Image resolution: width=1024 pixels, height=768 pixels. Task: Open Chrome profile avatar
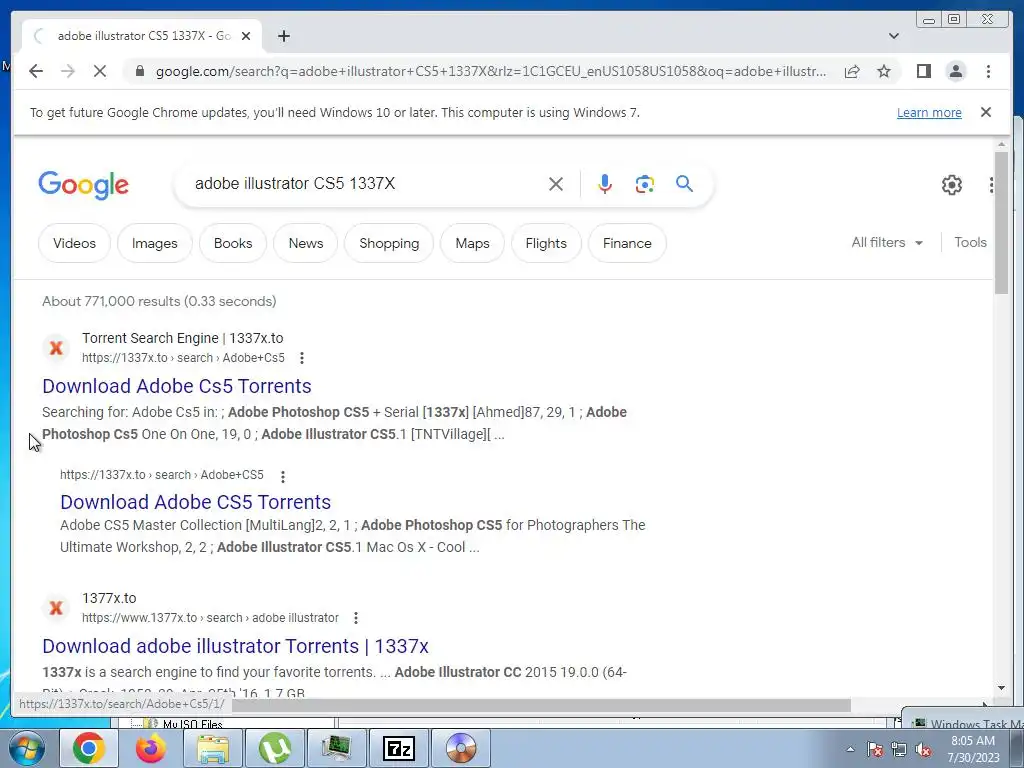point(955,71)
